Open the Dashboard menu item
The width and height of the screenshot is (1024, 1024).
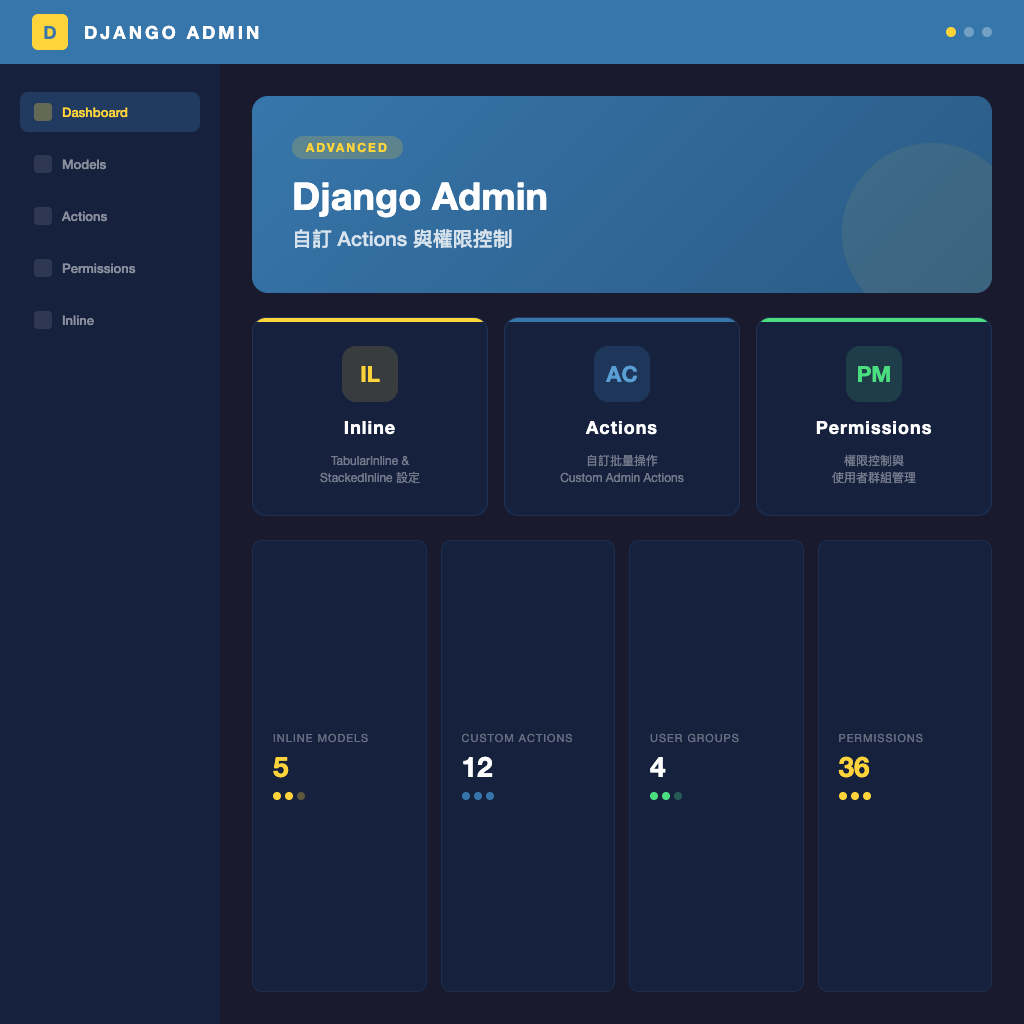pyautogui.click(x=110, y=112)
